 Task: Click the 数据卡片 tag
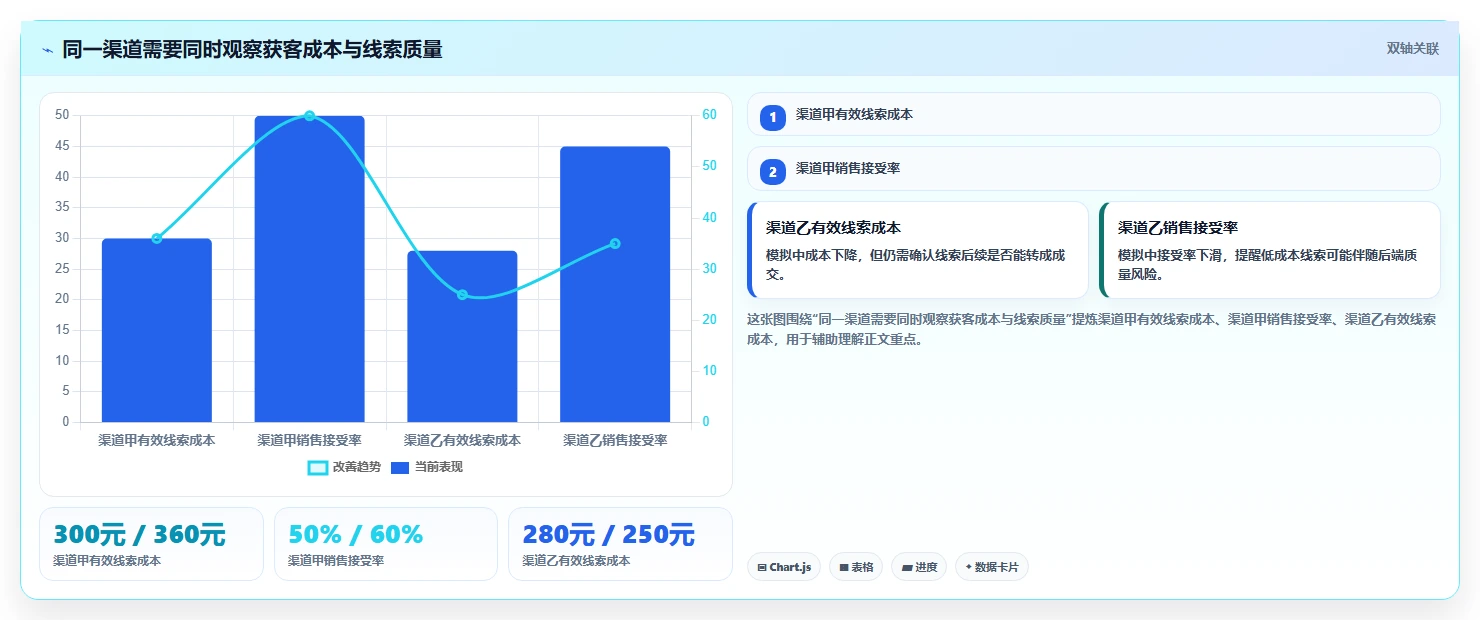992,567
